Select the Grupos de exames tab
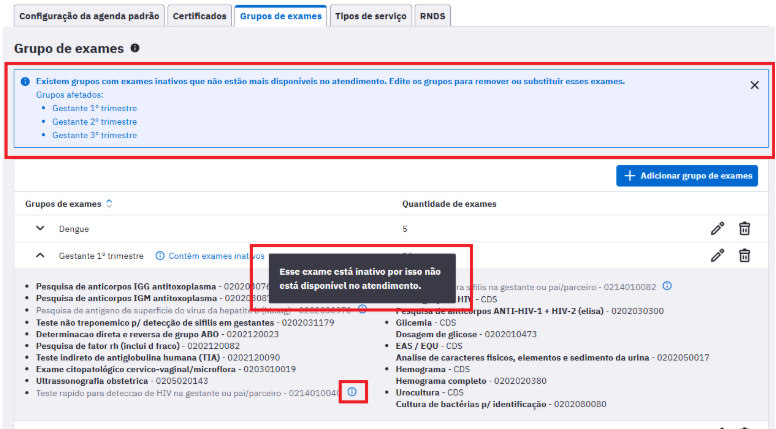 281,17
